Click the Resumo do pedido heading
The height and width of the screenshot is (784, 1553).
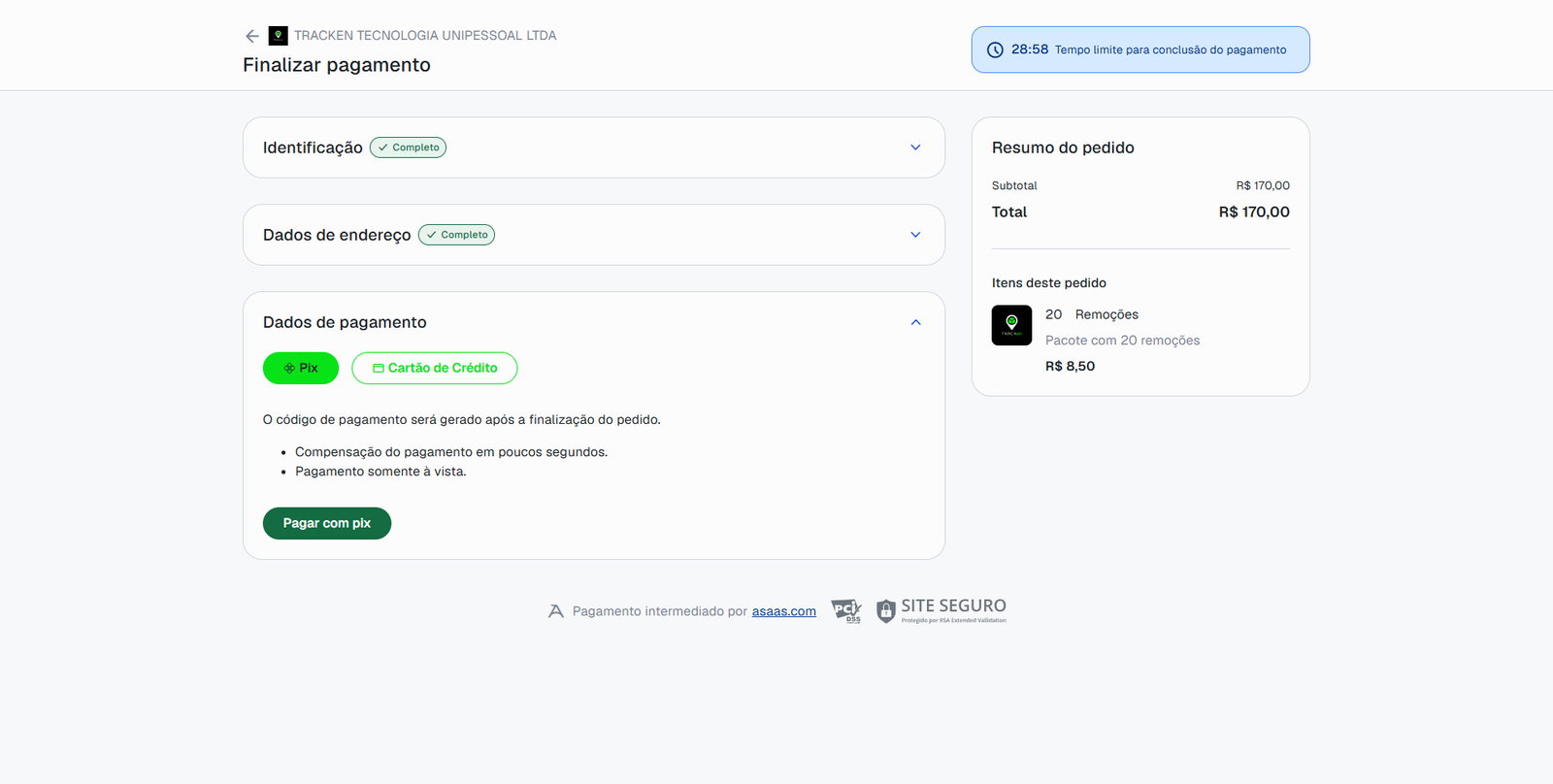(x=1063, y=147)
